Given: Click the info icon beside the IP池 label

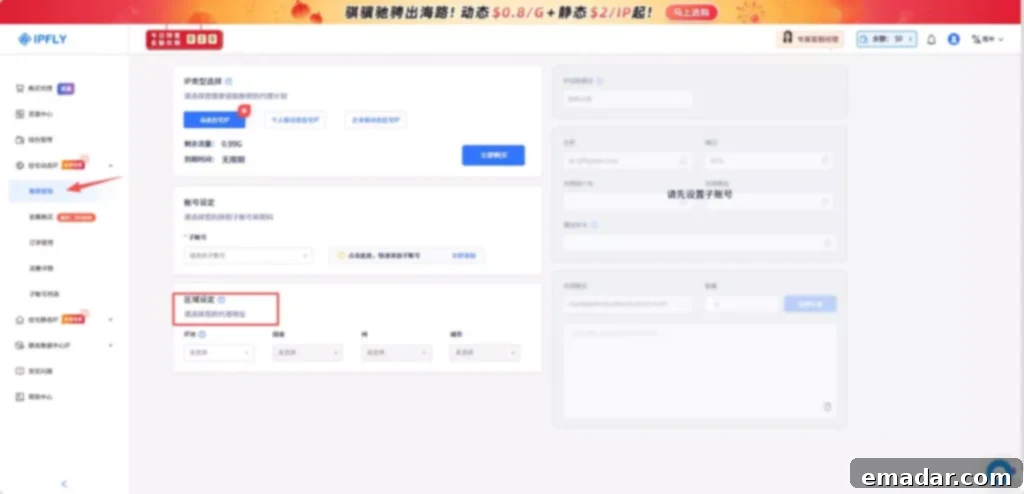Looking at the screenshot, I should click(202, 335).
